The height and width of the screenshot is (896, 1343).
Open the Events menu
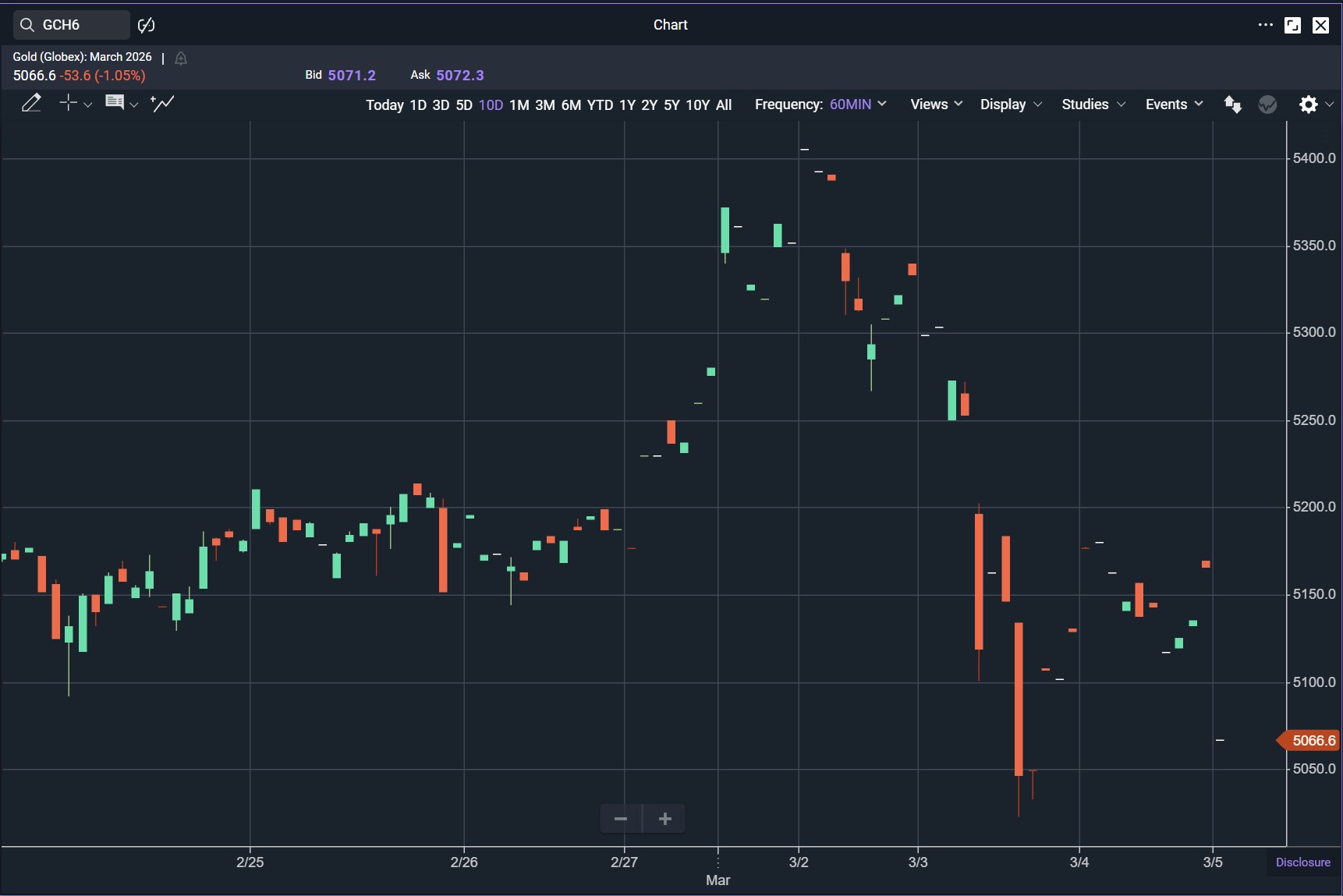pyautogui.click(x=1174, y=104)
